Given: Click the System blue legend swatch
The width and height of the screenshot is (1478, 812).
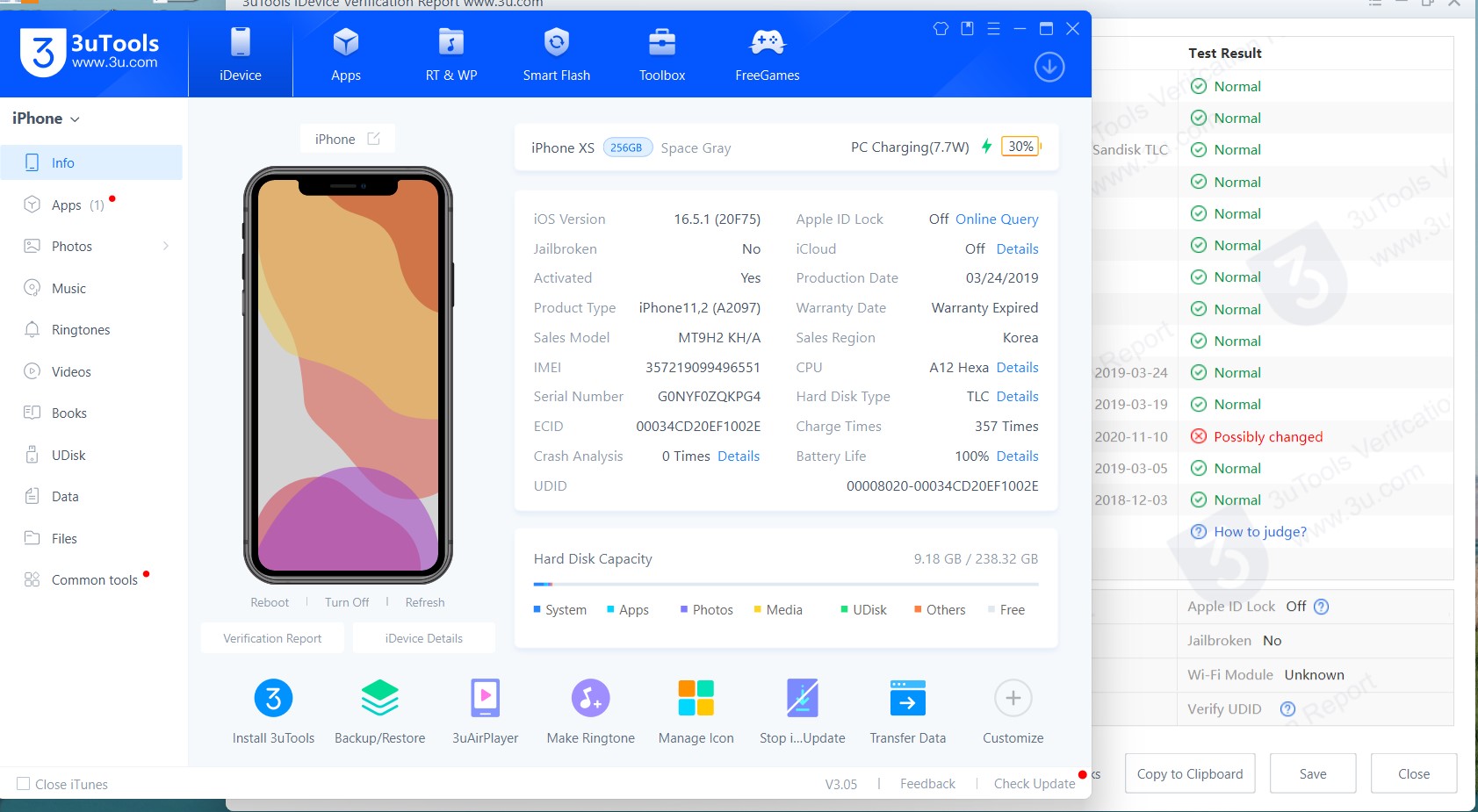Looking at the screenshot, I should [x=537, y=609].
